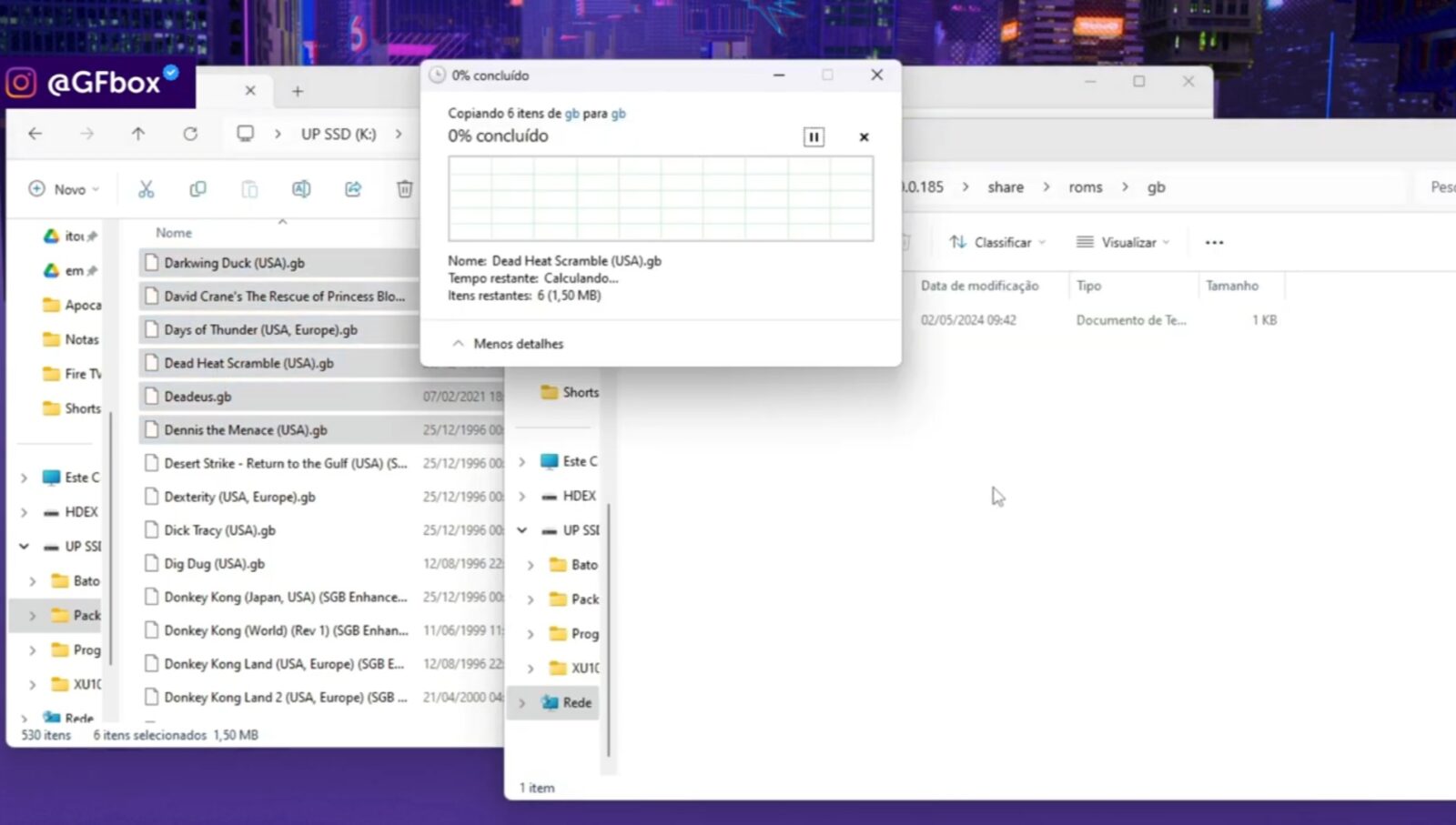Expand the Rede tree node

(x=521, y=703)
